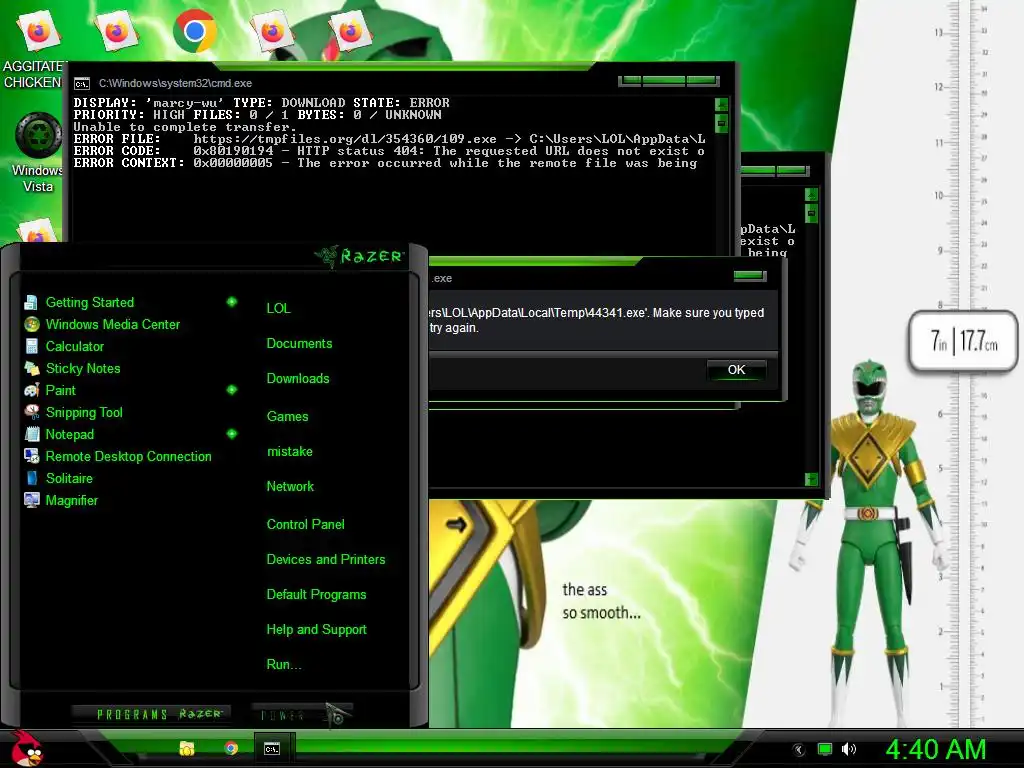The image size is (1024, 768).
Task: Open Control Panel
Action: tap(306, 524)
